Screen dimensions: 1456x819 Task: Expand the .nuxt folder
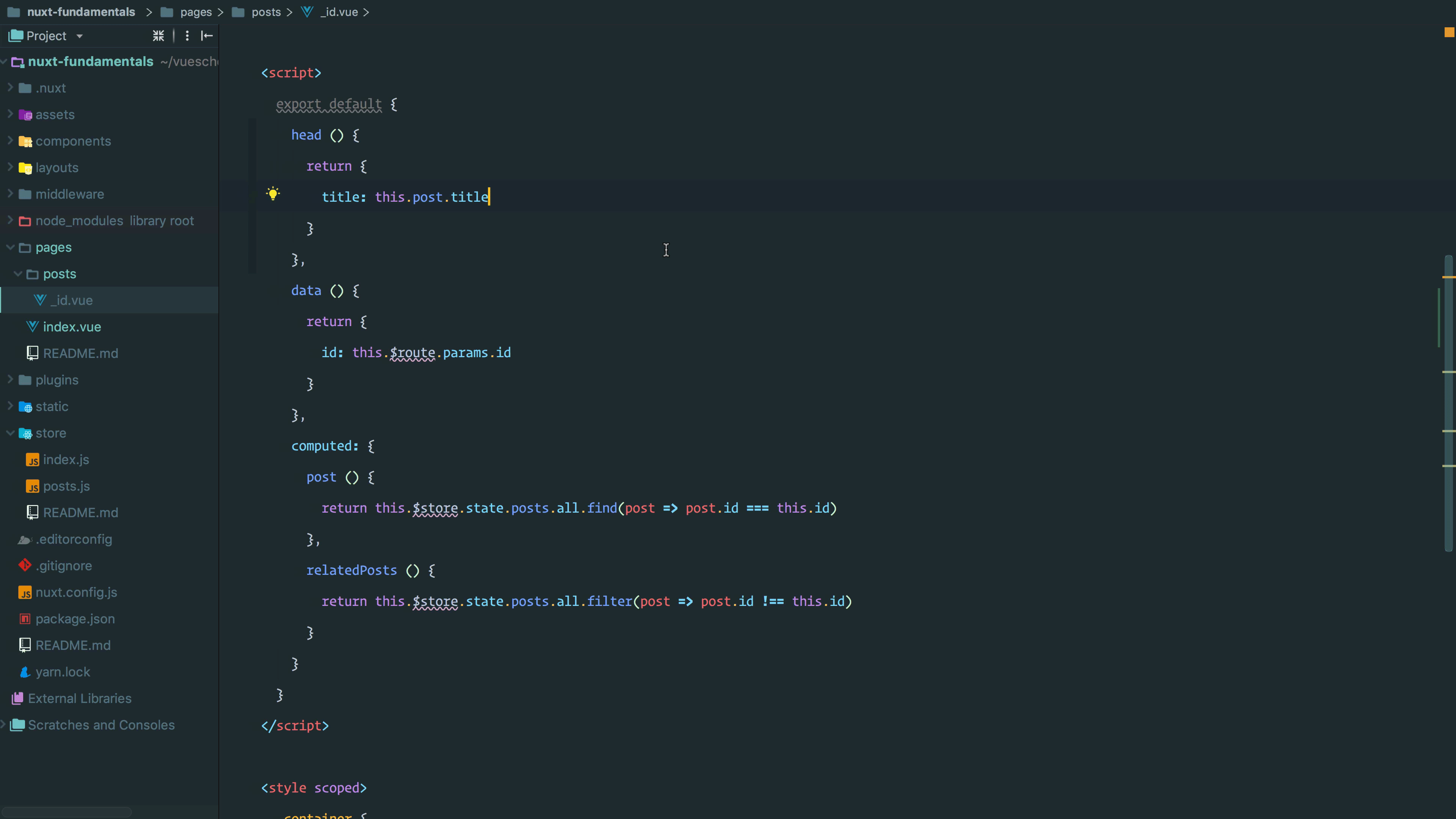pos(10,88)
